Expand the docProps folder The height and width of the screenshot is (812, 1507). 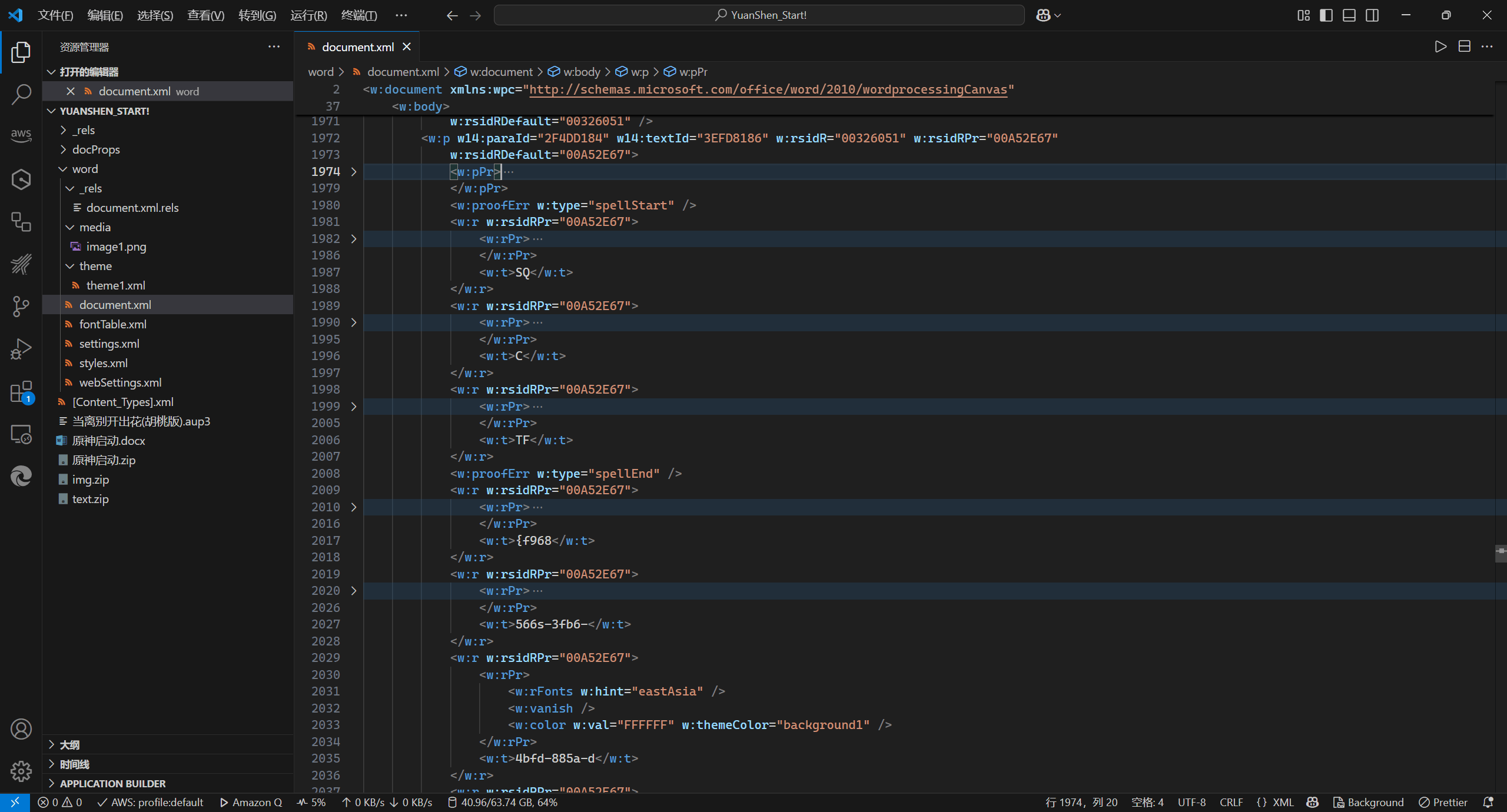point(96,149)
